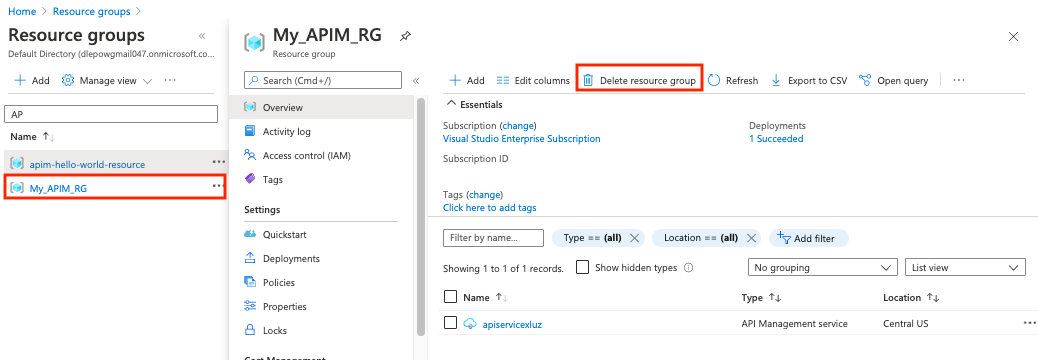Open ellipsis menu for apim-hello-world-resource row
1038x360 pixels.
pyautogui.click(x=218, y=161)
